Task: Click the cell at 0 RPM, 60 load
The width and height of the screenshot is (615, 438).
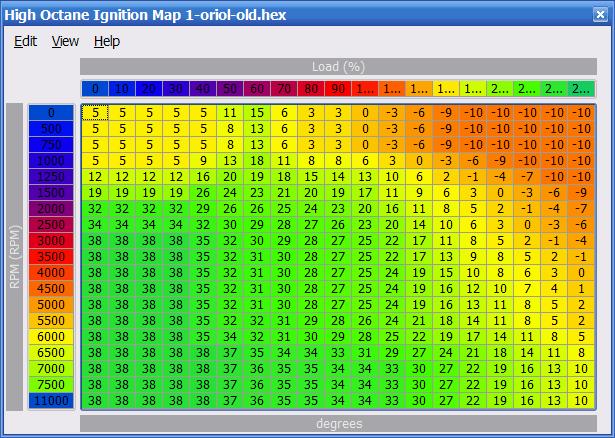Action: 257,113
